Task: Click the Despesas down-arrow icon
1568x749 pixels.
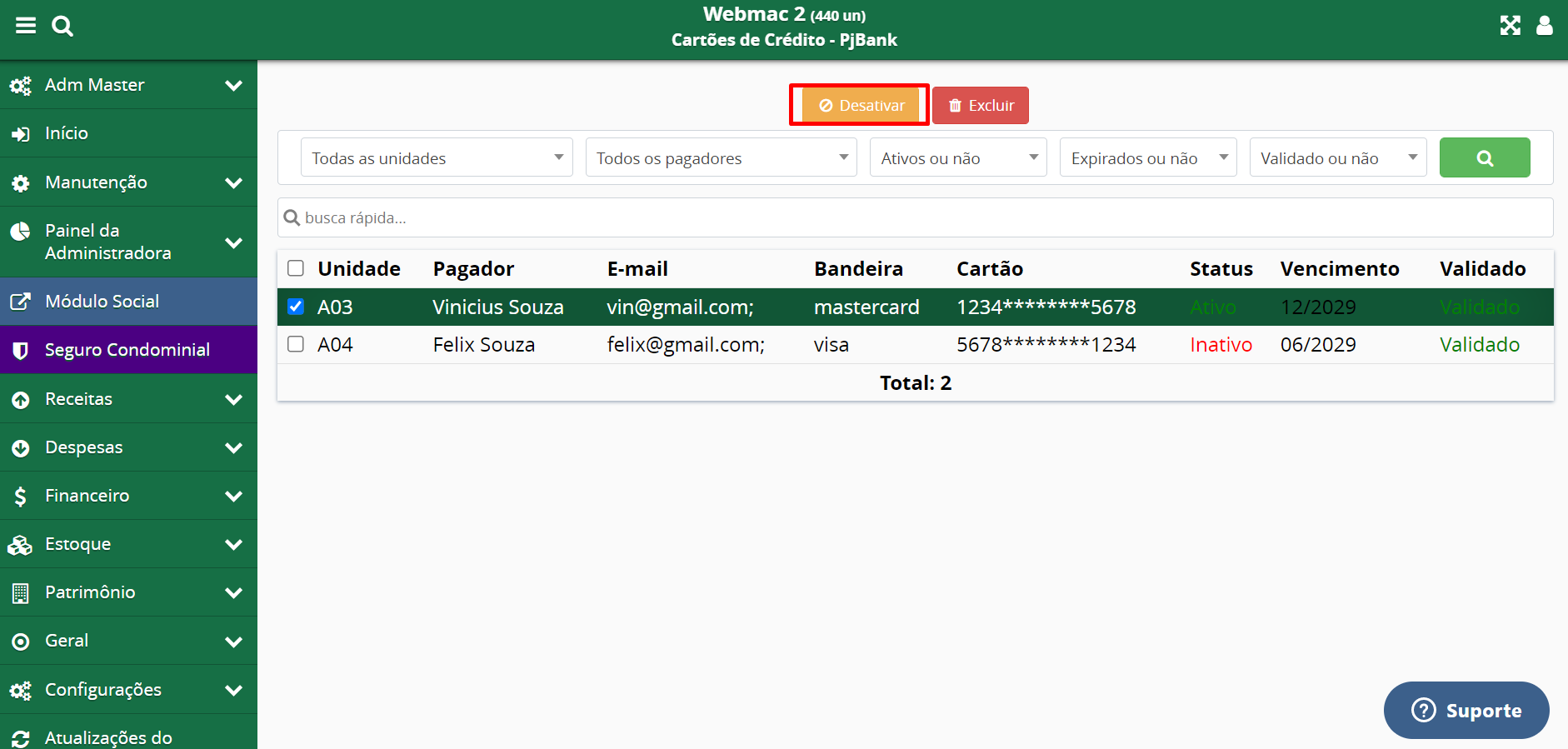Action: point(21,447)
